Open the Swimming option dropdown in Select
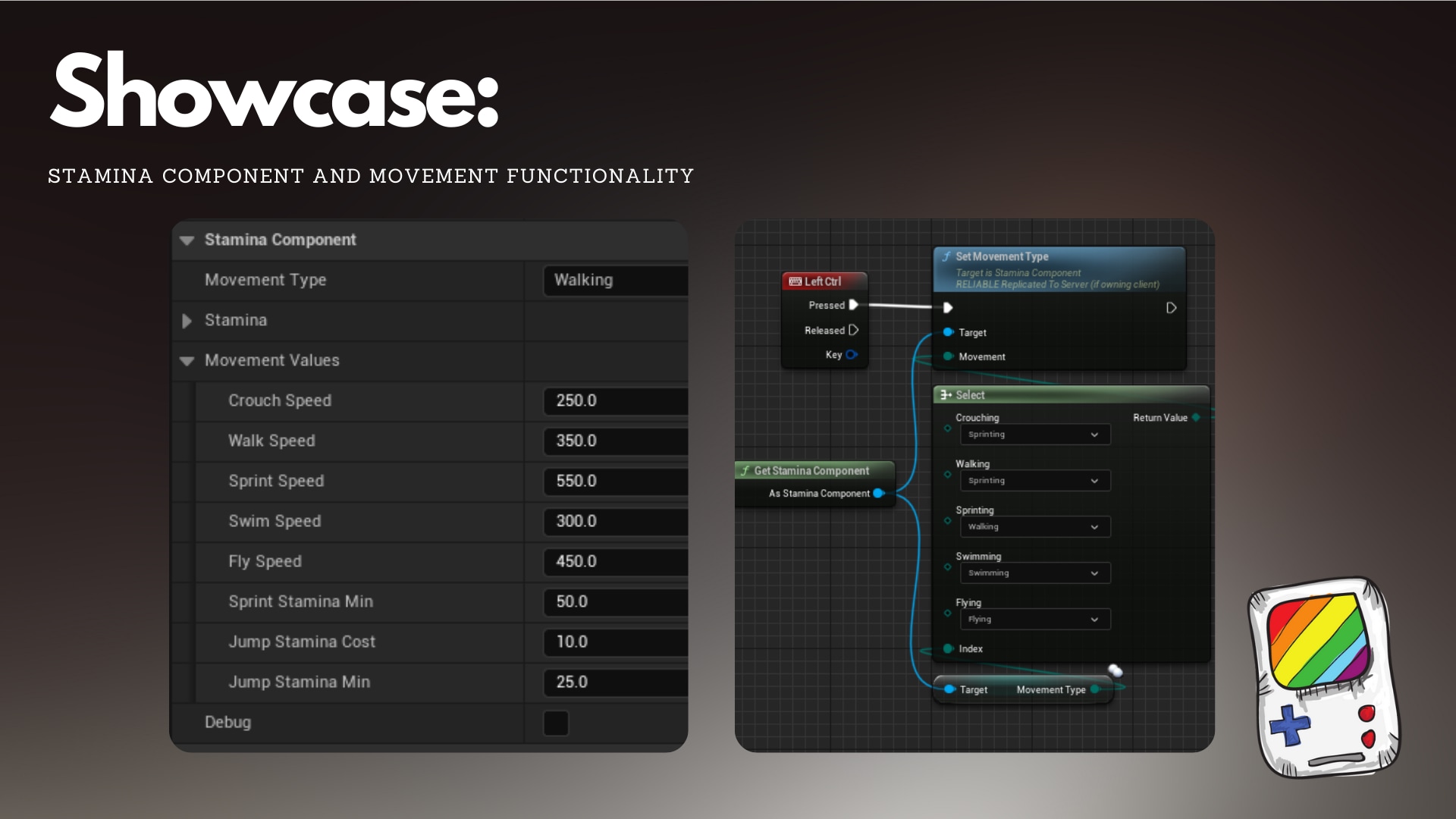This screenshot has width=1456, height=819. 1034,573
